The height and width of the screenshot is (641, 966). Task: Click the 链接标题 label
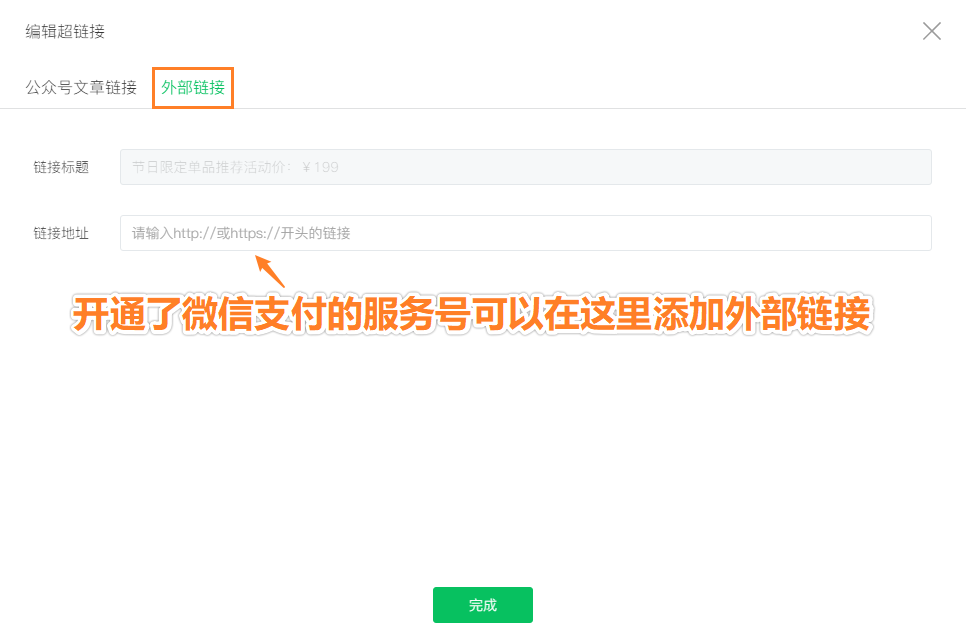[x=61, y=167]
